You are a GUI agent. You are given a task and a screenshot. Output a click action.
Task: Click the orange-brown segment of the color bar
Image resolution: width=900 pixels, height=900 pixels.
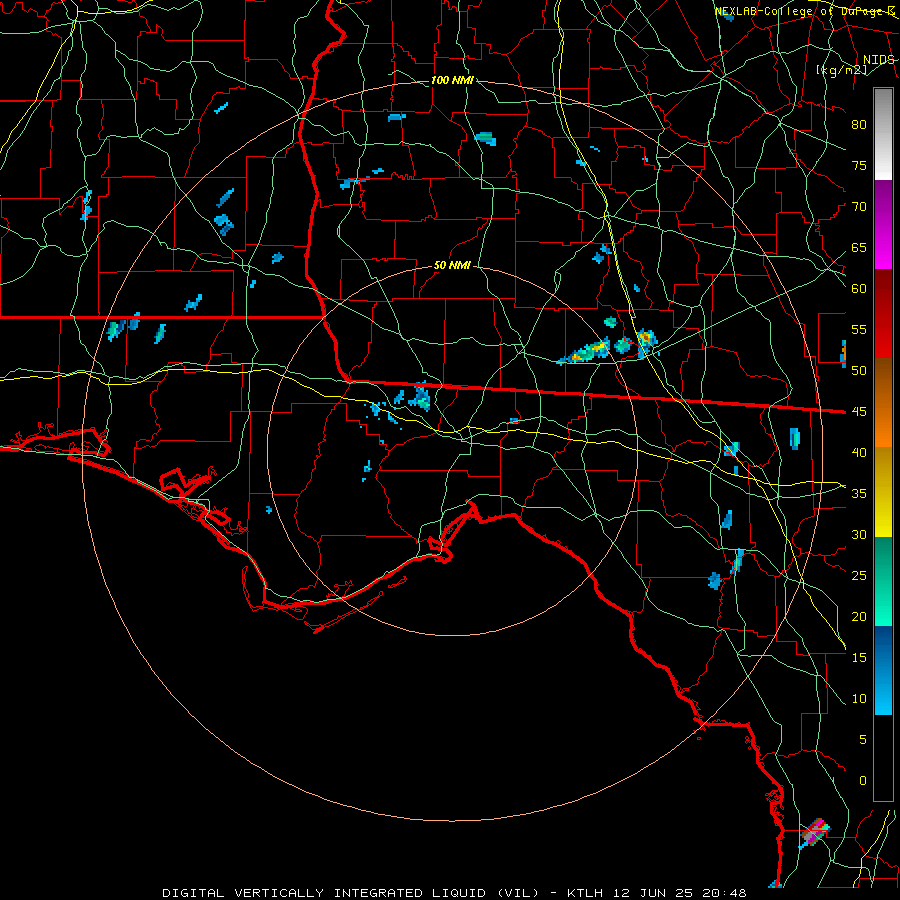click(883, 404)
